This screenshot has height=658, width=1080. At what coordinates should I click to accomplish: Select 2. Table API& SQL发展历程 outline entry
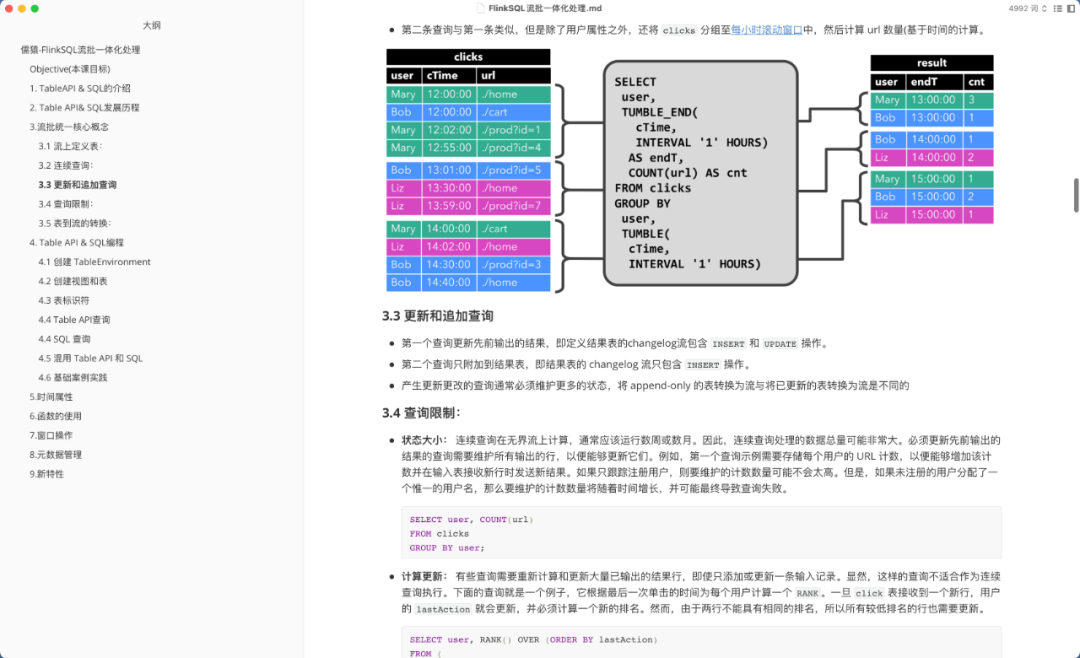click(x=84, y=107)
